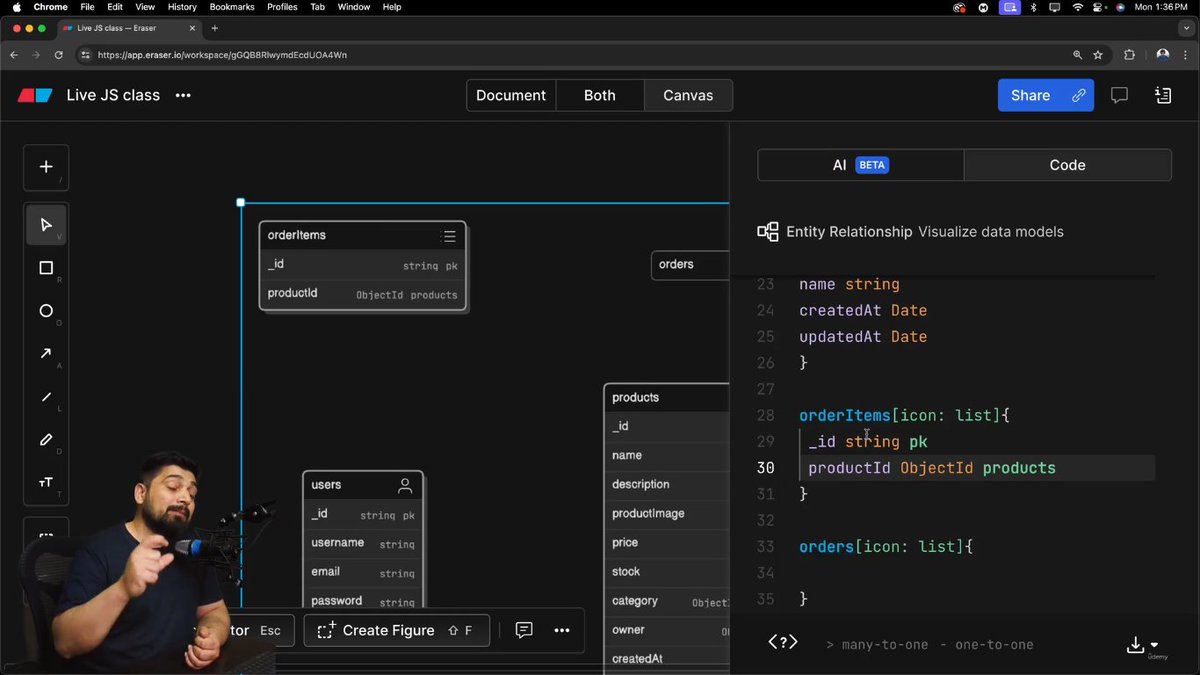1200x675 pixels.
Task: Open the Profiles menu
Action: 282,7
